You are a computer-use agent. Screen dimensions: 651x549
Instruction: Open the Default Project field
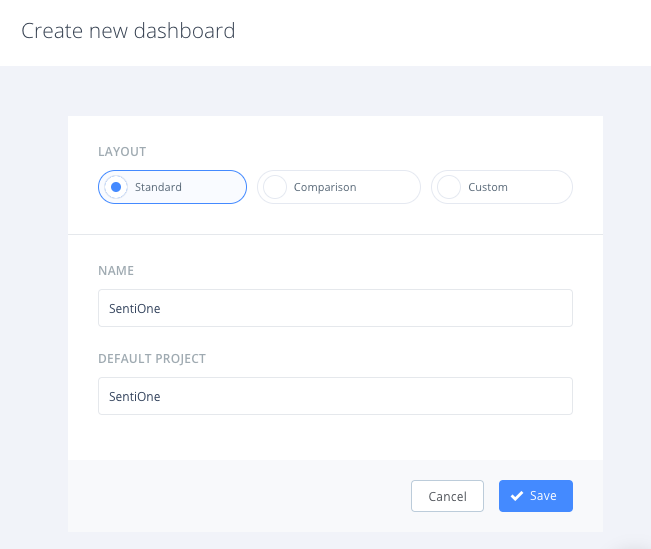(x=335, y=396)
